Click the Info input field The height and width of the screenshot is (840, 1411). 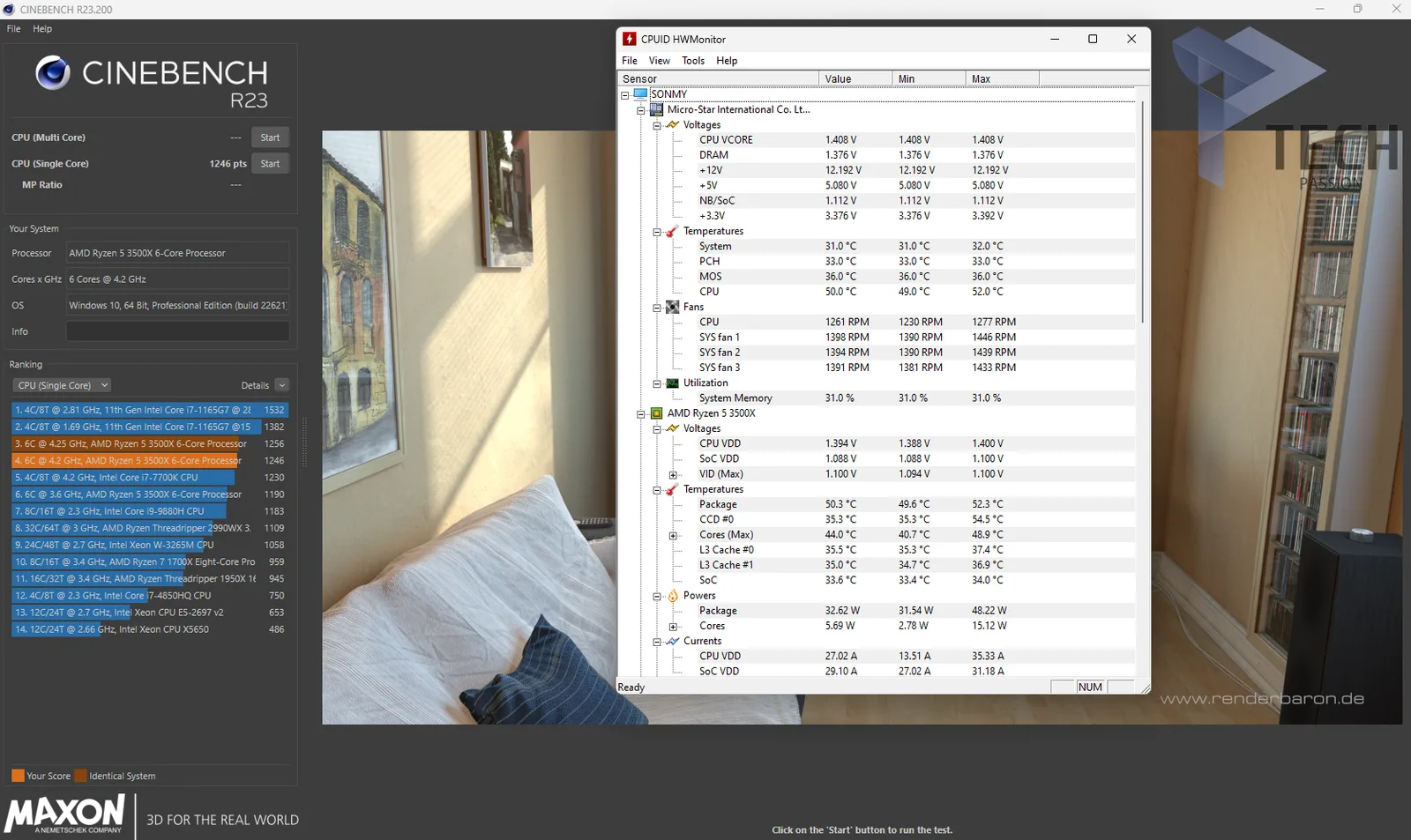(x=177, y=331)
